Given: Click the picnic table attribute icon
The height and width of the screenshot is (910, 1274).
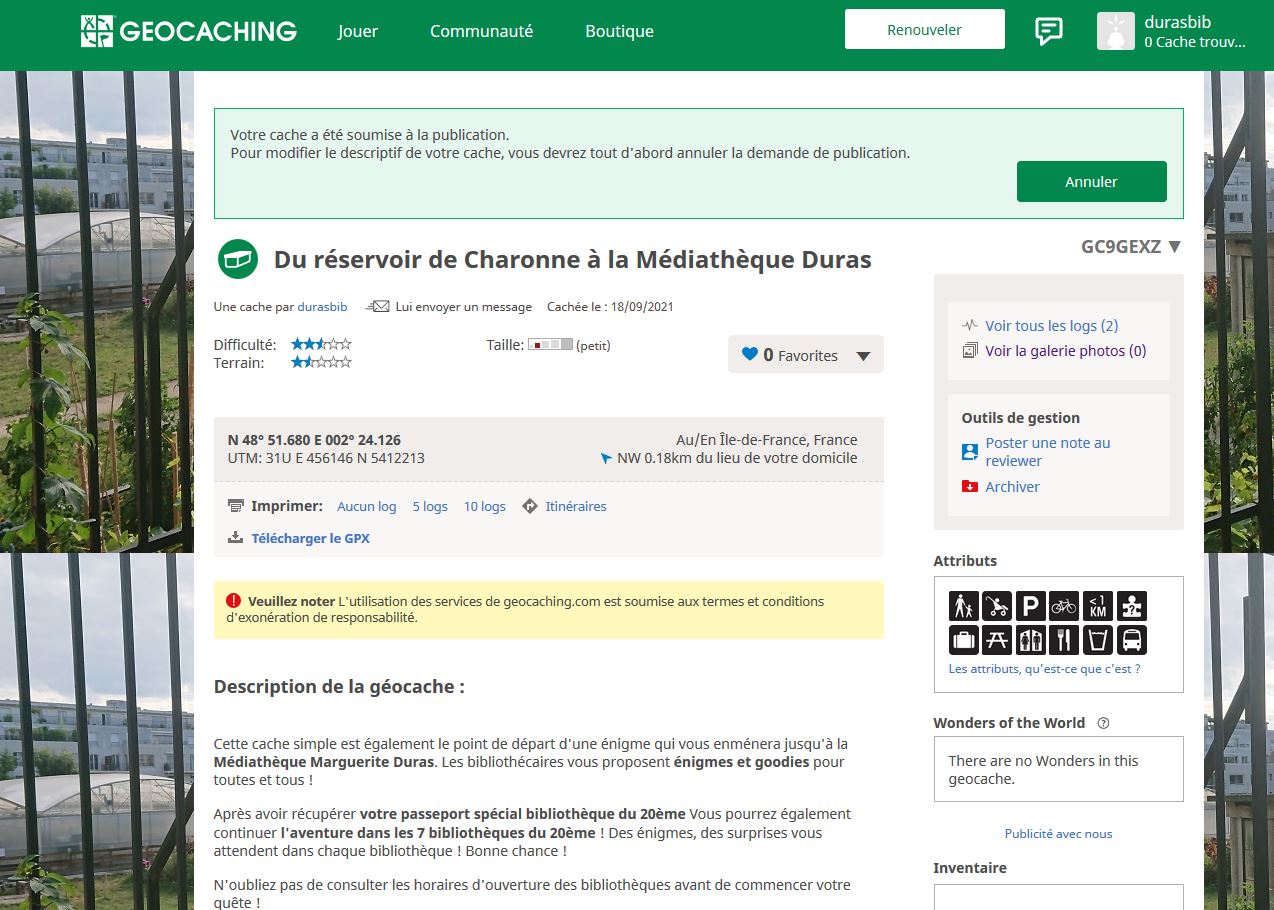Looking at the screenshot, I should 996,640.
